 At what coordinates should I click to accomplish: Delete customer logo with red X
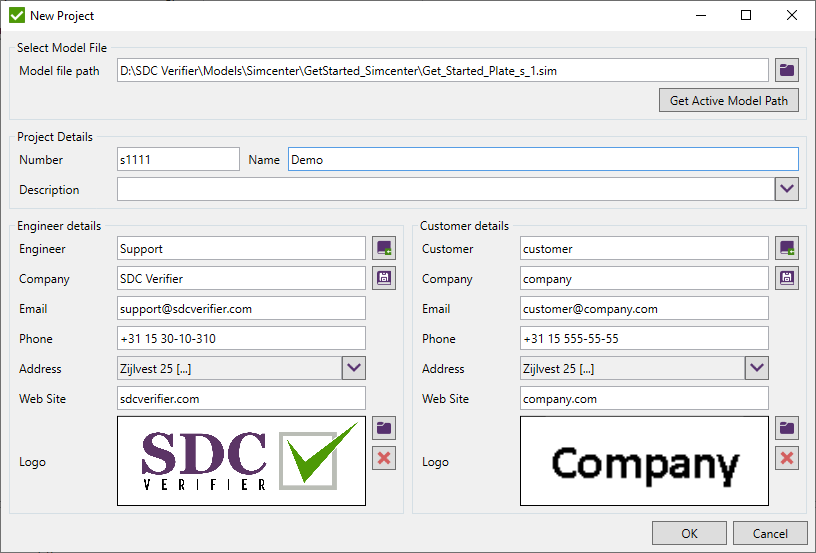pos(787,459)
